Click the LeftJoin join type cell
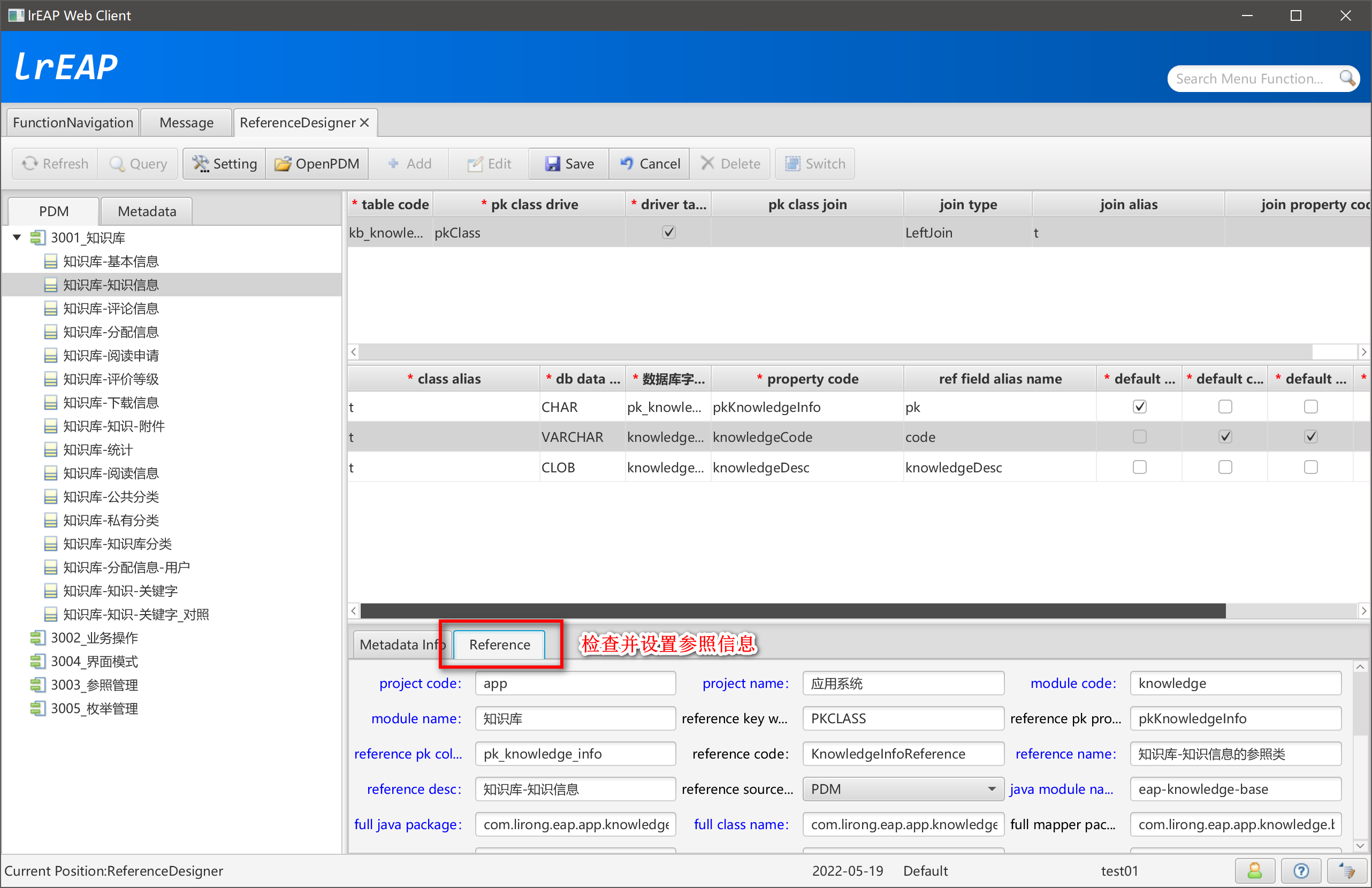Viewport: 1372px width, 888px height. (967, 233)
